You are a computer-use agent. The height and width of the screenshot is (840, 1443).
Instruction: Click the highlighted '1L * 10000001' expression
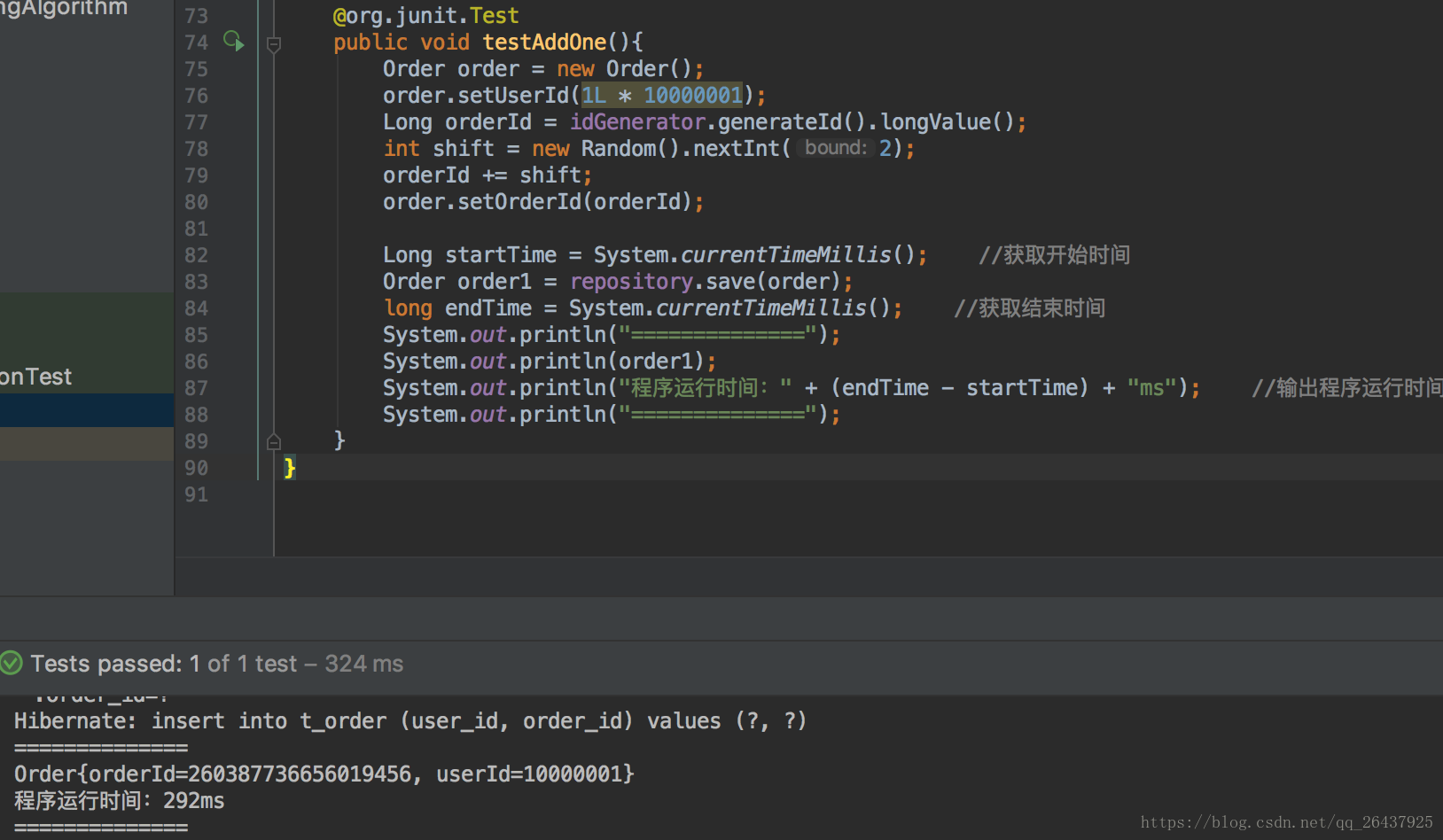pyautogui.click(x=662, y=96)
